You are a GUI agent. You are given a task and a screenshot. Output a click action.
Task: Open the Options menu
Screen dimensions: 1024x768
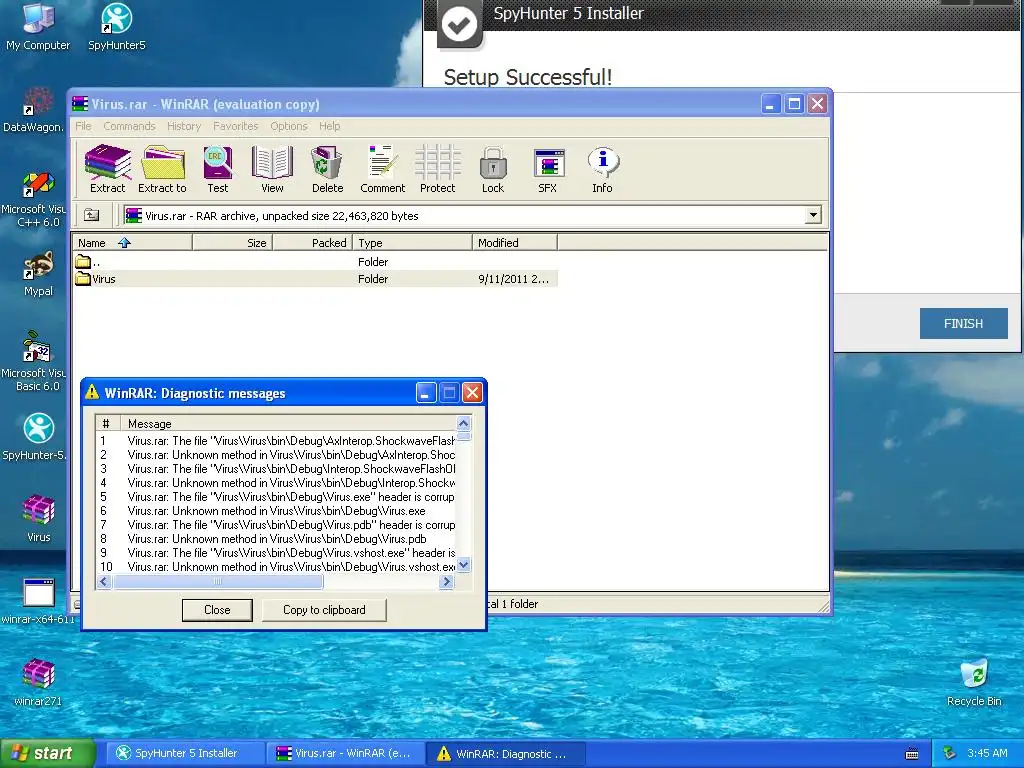[289, 126]
